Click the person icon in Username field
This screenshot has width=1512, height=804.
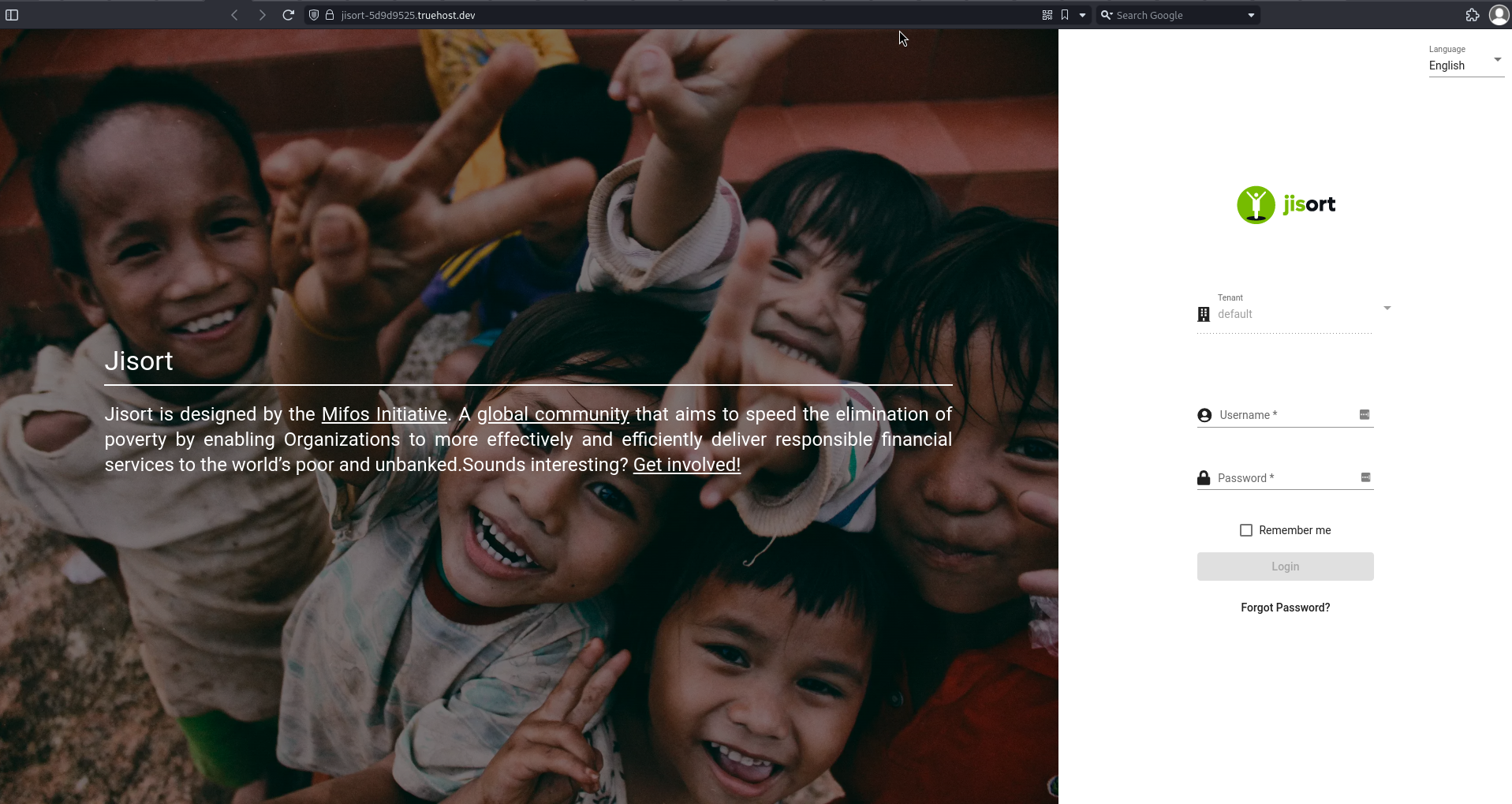[1203, 414]
